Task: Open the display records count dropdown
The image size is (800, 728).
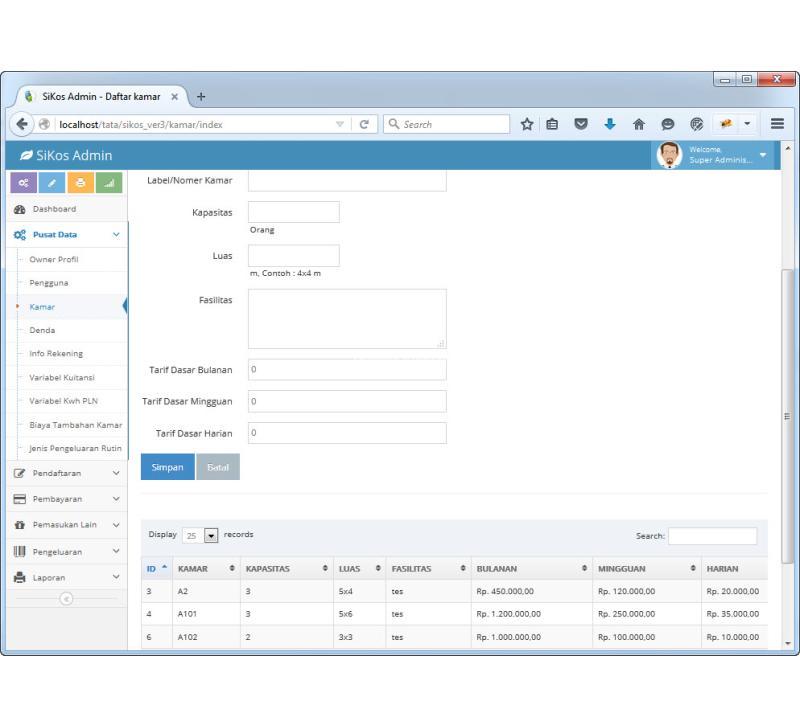Action: (211, 535)
